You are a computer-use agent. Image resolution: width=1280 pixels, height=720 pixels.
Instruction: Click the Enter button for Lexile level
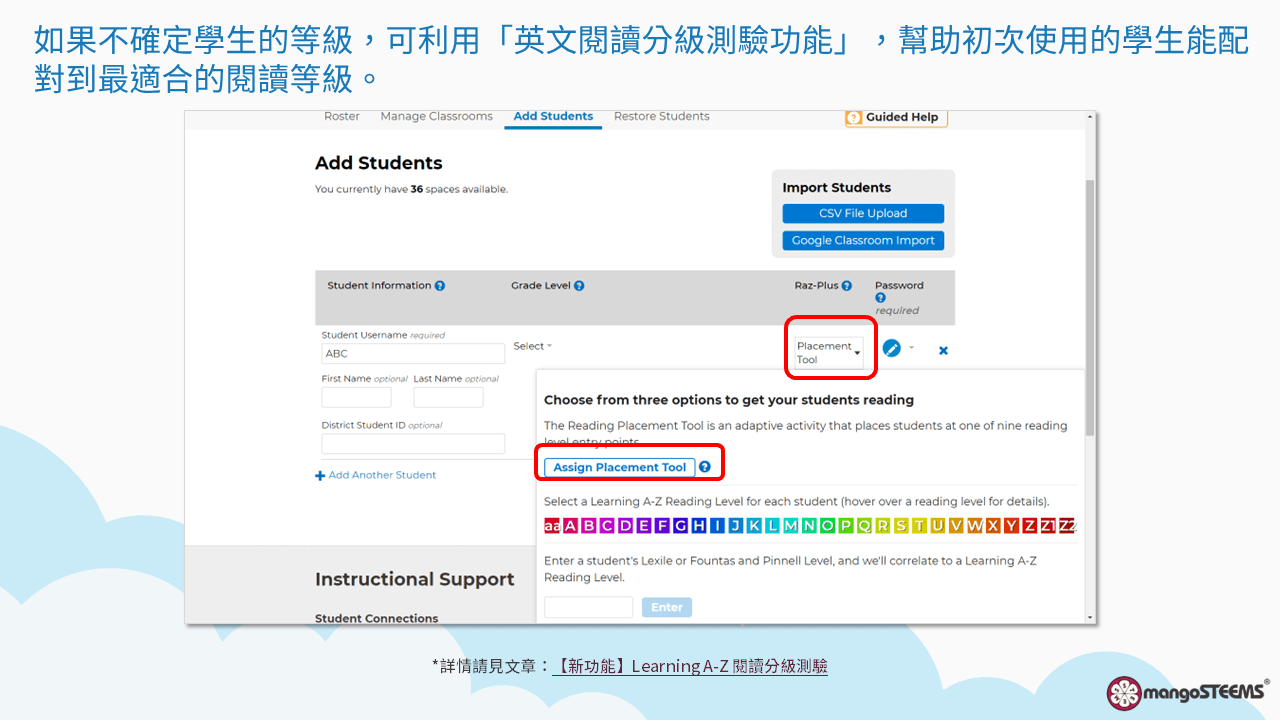pos(667,607)
